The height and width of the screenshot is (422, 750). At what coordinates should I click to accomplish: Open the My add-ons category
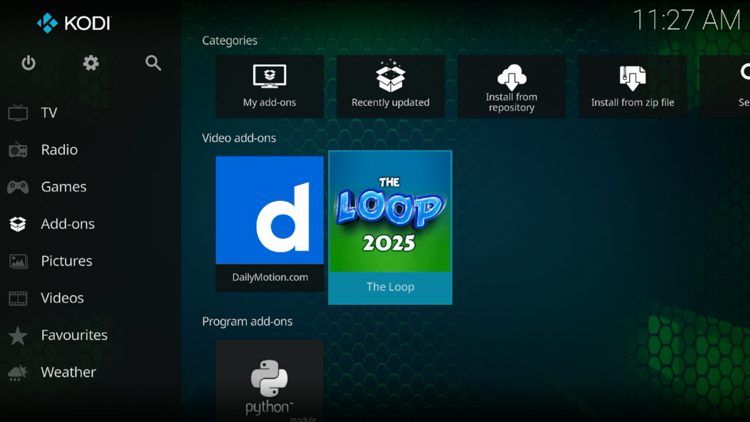pyautogui.click(x=270, y=86)
